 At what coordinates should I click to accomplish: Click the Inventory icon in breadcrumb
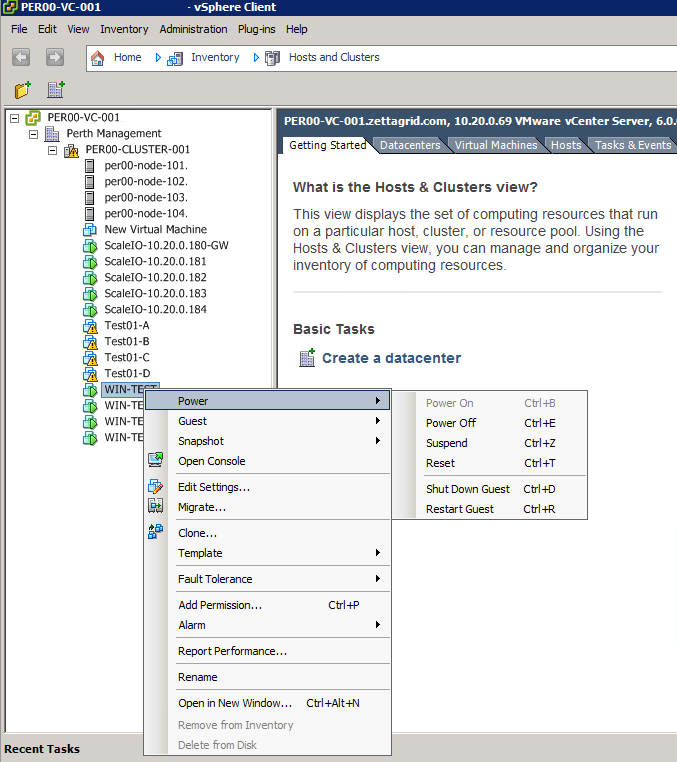click(x=175, y=58)
